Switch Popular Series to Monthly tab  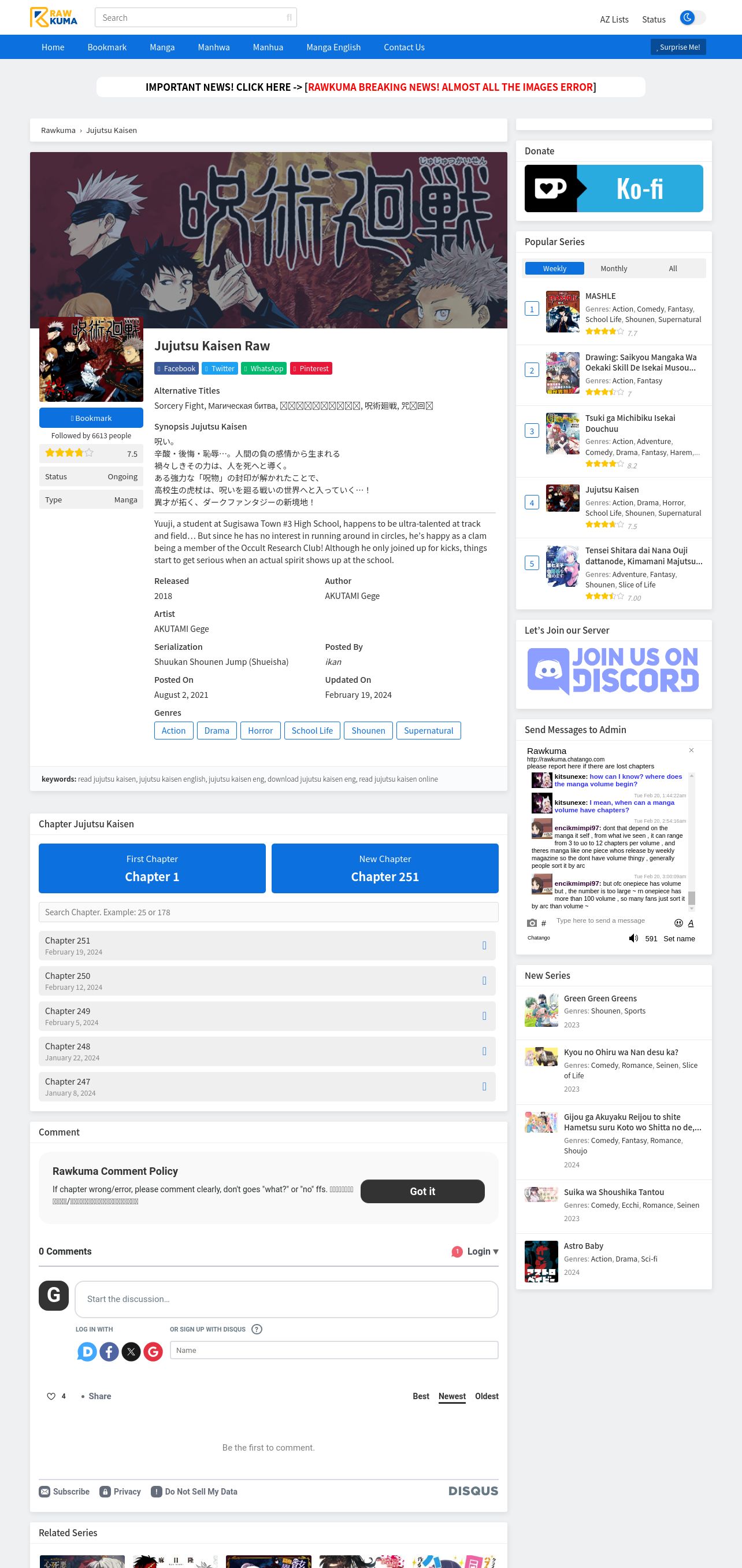pyautogui.click(x=614, y=268)
